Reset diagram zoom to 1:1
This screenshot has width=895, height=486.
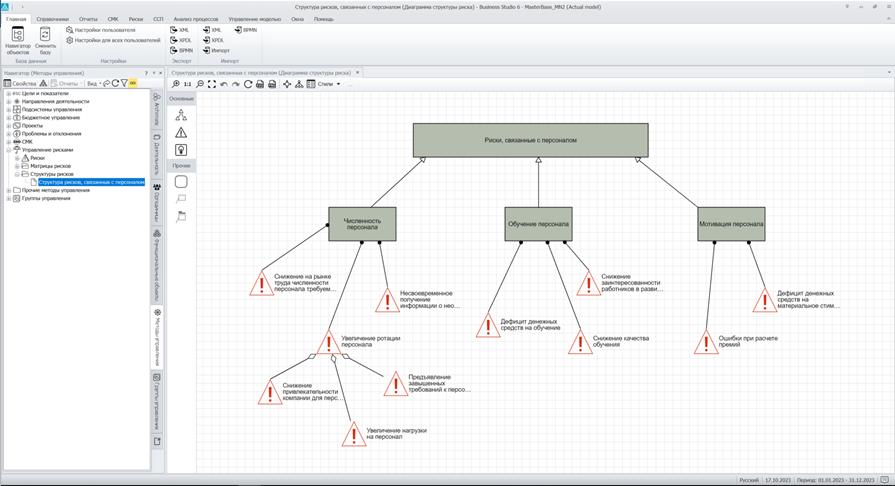[188, 84]
